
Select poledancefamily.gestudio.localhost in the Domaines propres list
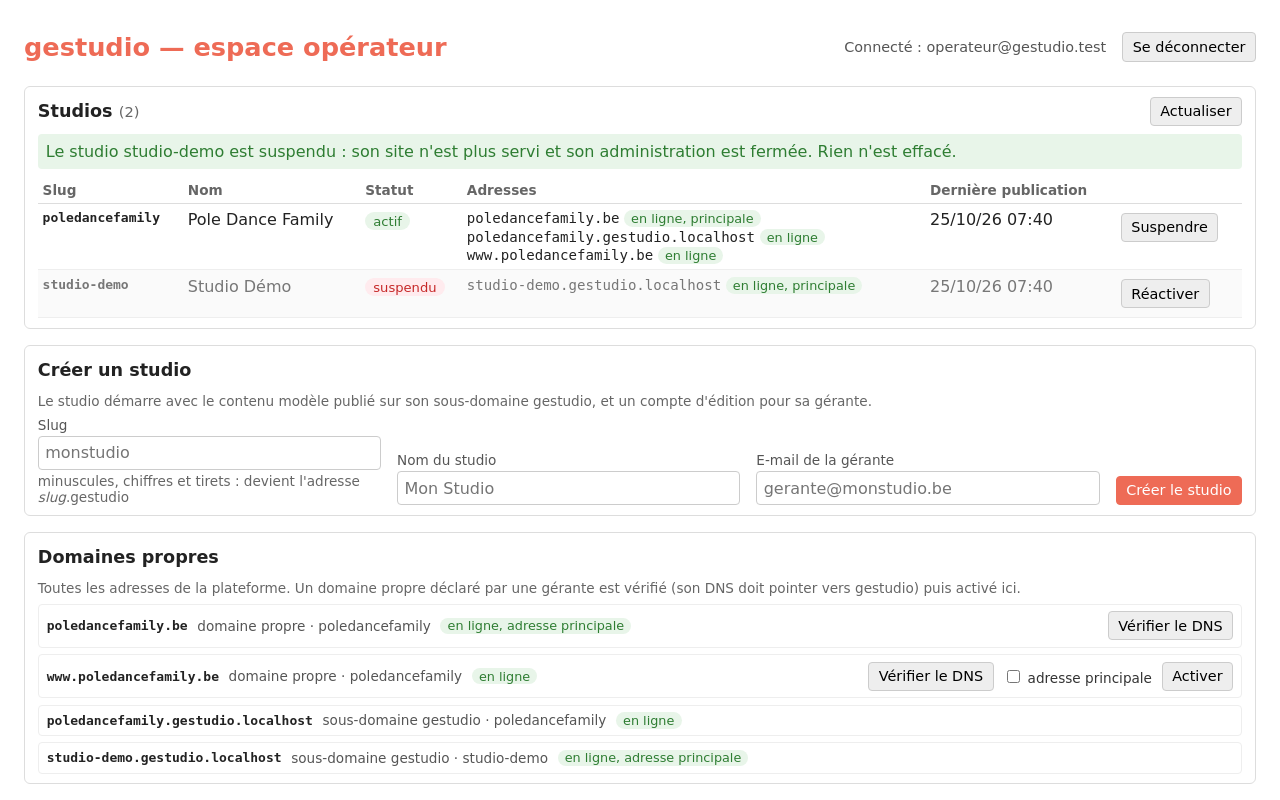pos(180,720)
